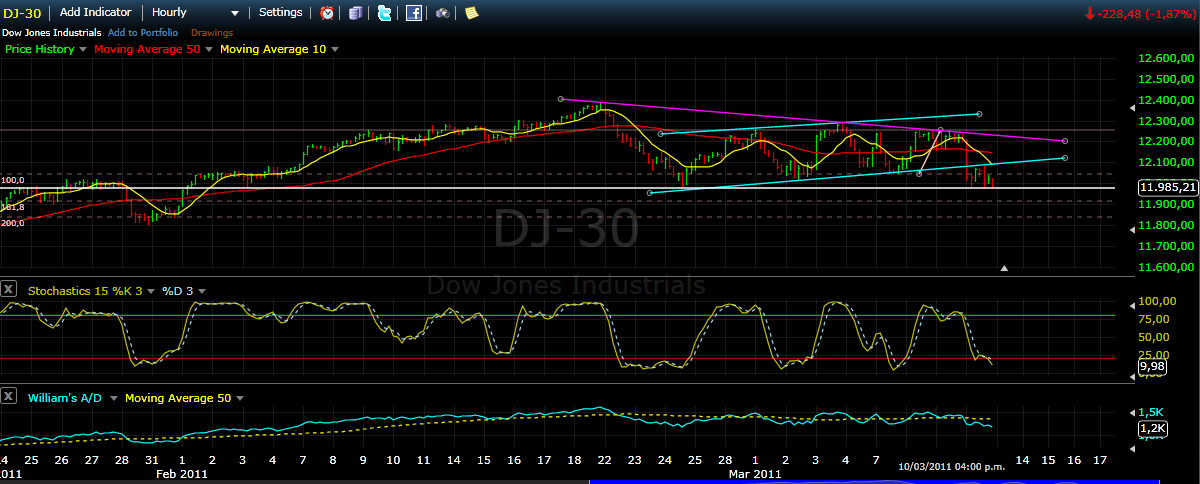Expand the Moving Average 10 dropdown
The height and width of the screenshot is (484, 1200).
pyautogui.click(x=335, y=49)
